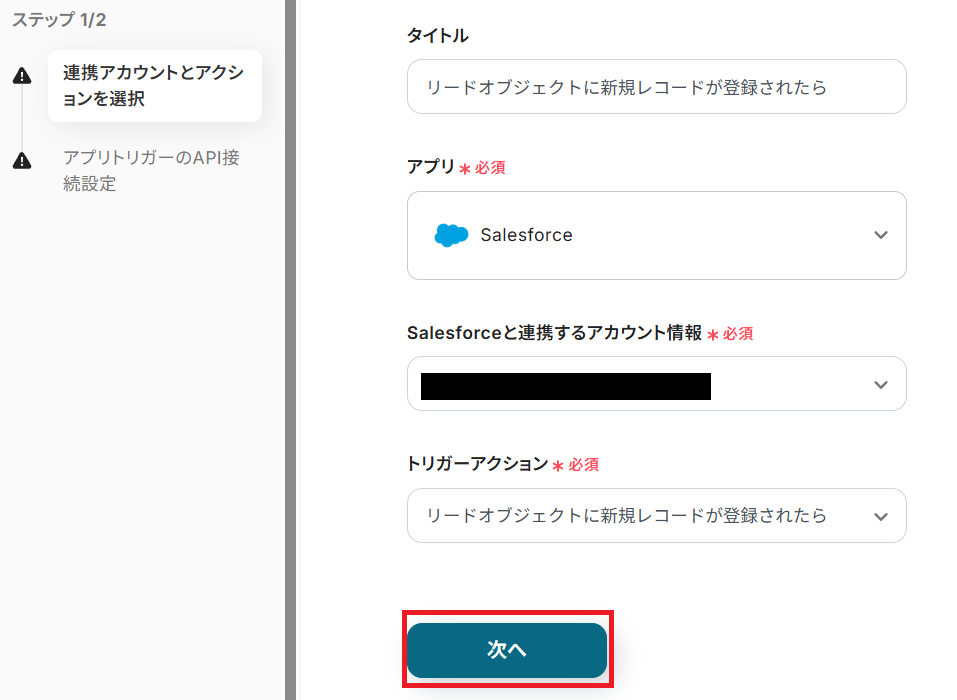
Task: Expand the アプリ dropdown chevron
Action: [880, 236]
